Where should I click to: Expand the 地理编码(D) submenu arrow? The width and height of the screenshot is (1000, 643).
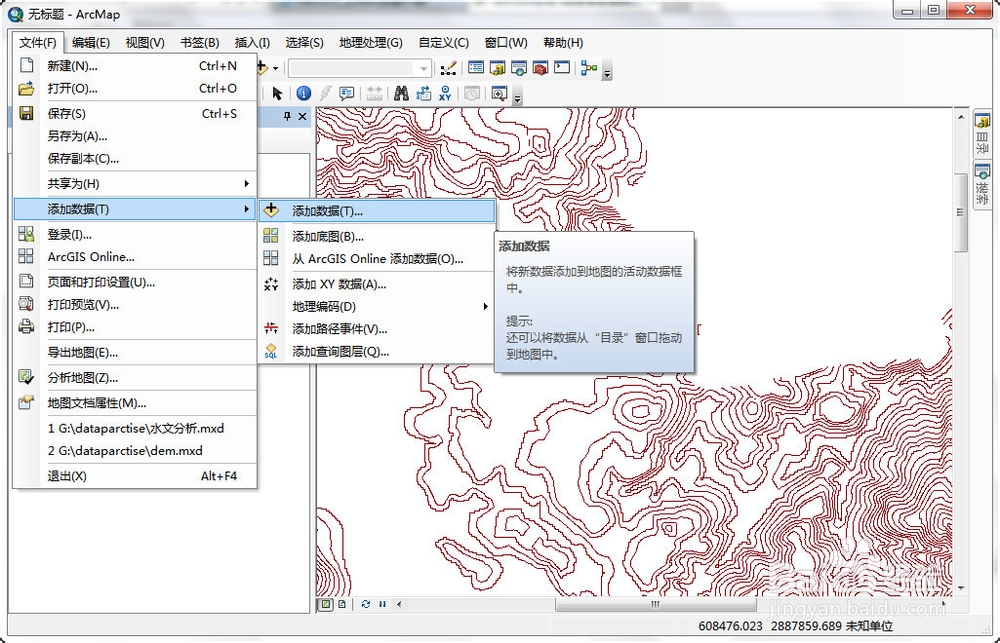pos(485,307)
